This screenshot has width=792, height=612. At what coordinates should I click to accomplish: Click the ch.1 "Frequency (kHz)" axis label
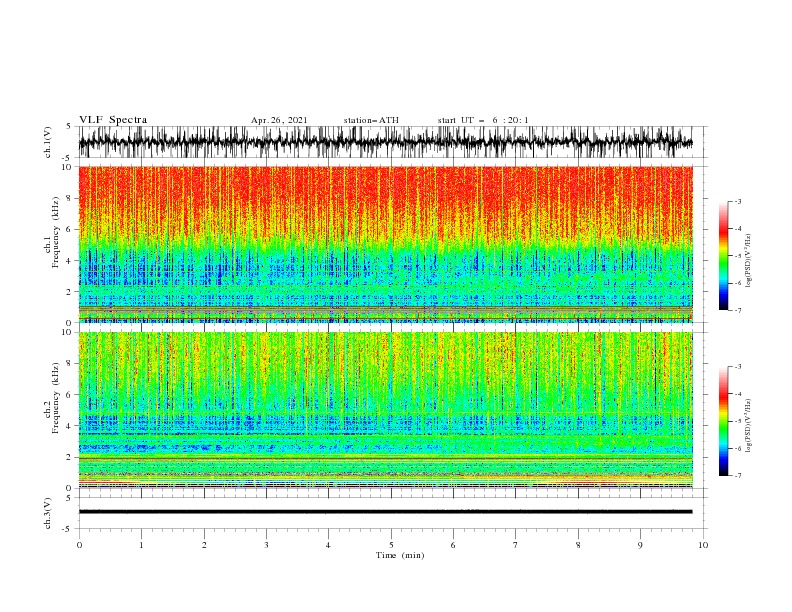[55, 232]
